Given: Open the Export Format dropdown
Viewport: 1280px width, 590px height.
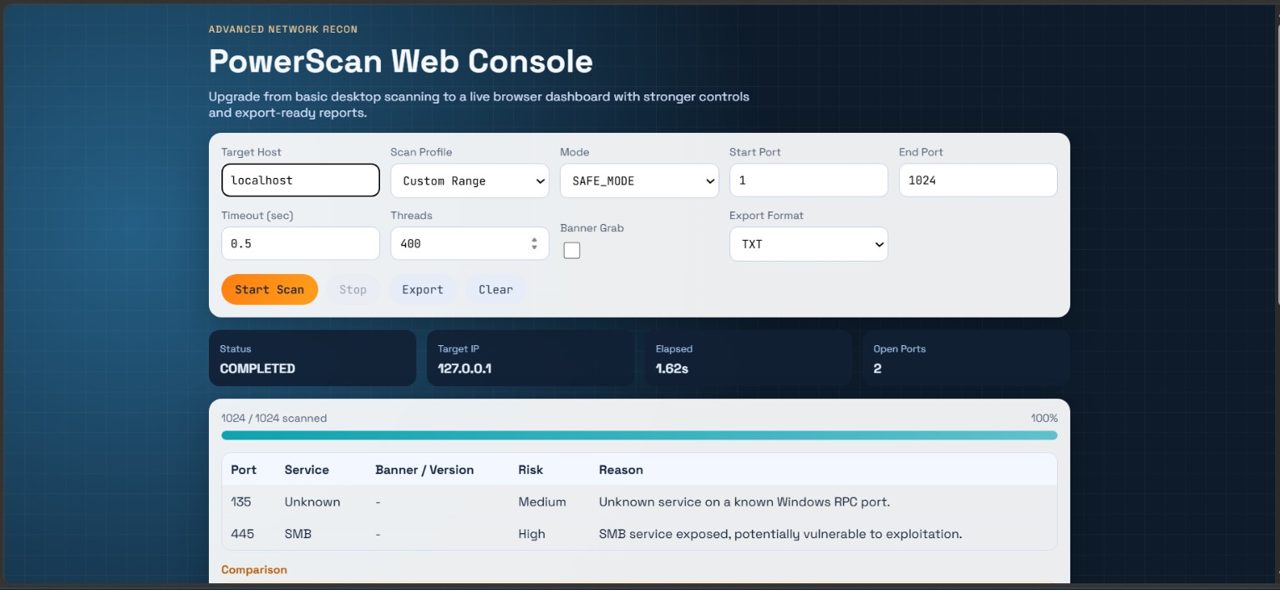Looking at the screenshot, I should point(809,243).
